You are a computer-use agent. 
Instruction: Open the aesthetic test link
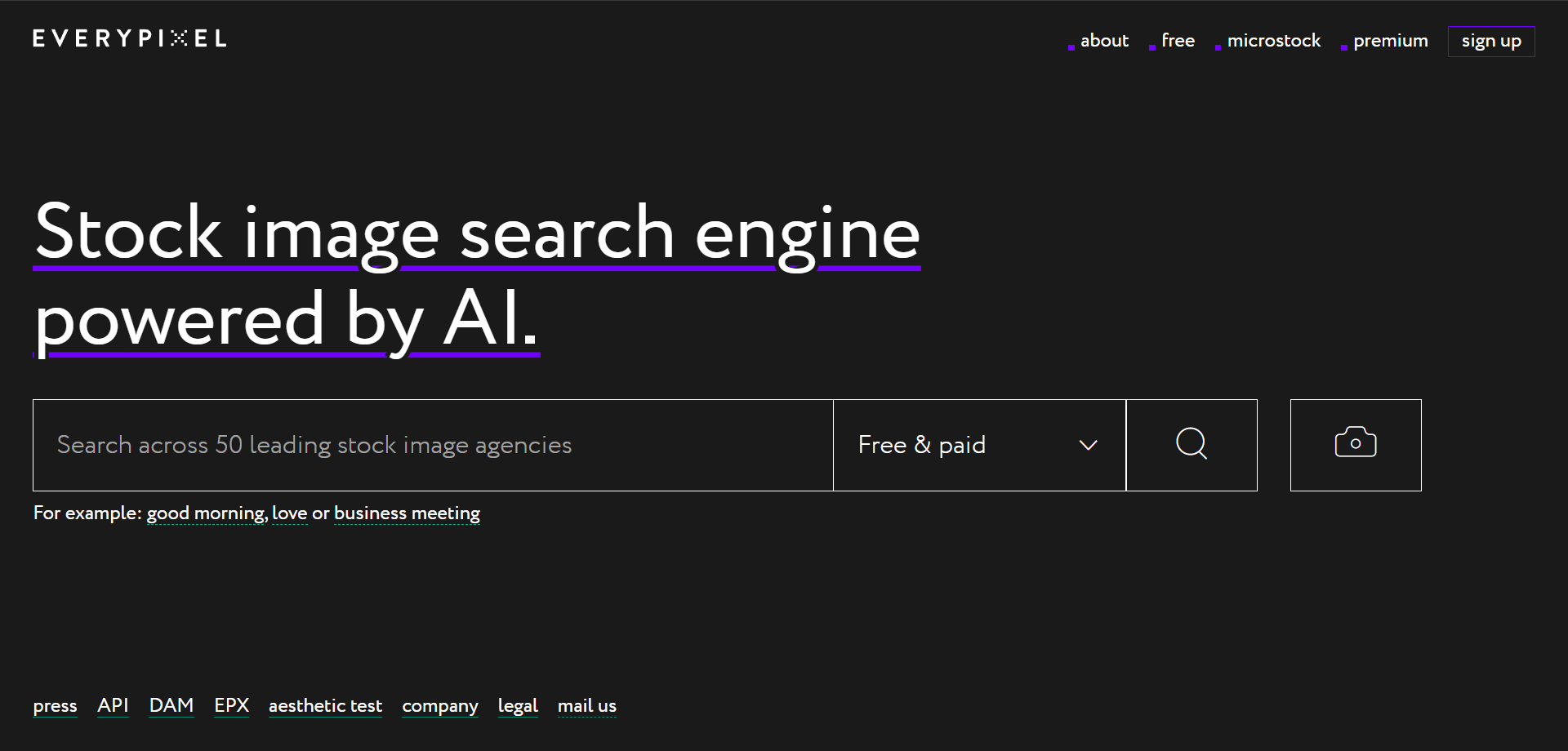click(325, 706)
